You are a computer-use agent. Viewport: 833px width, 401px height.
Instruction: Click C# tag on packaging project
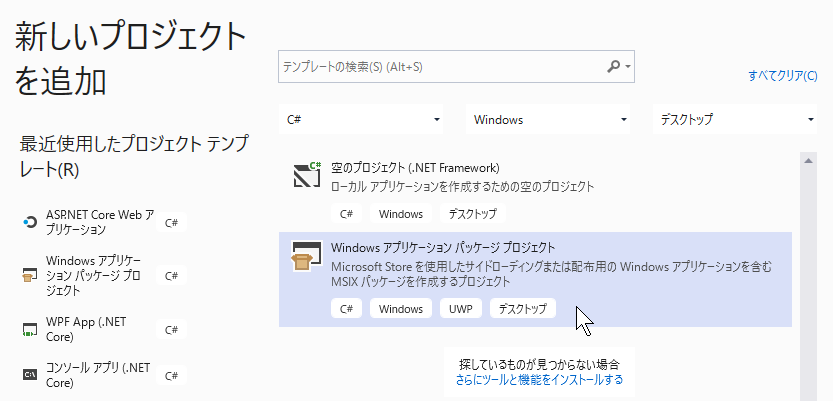346,309
